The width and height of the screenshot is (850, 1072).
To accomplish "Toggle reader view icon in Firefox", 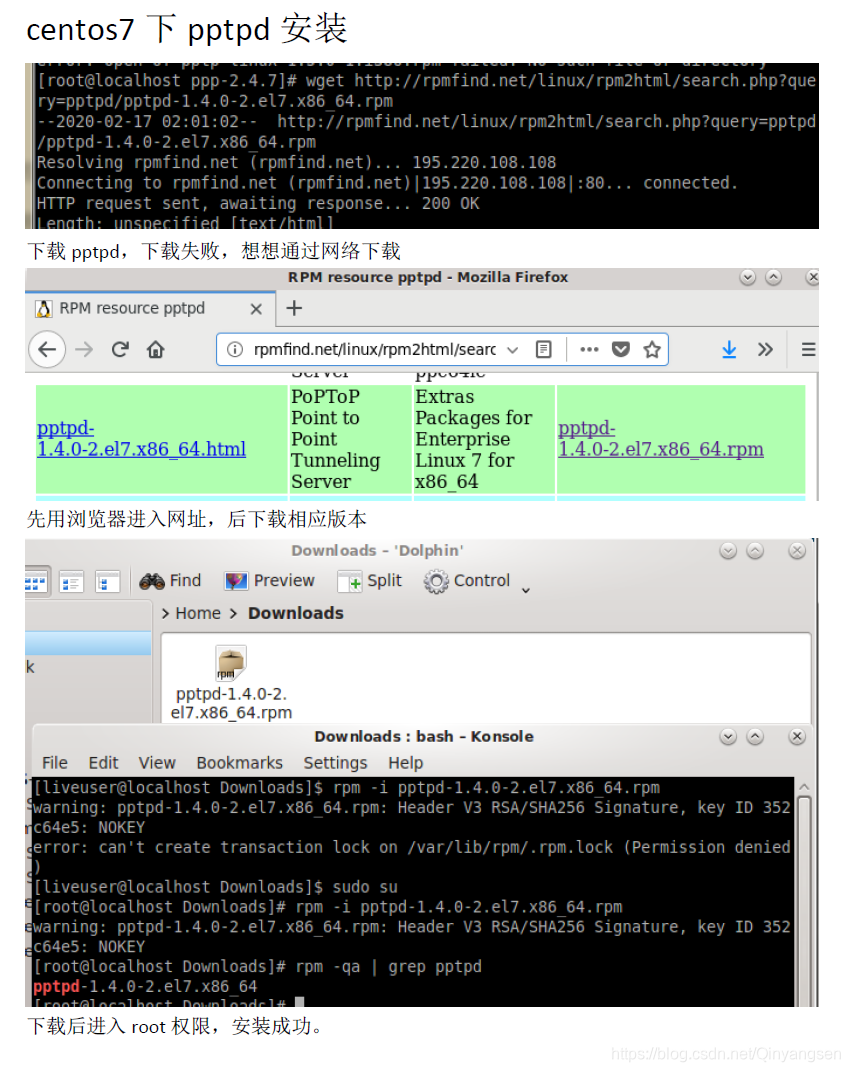I will pyautogui.click(x=544, y=349).
